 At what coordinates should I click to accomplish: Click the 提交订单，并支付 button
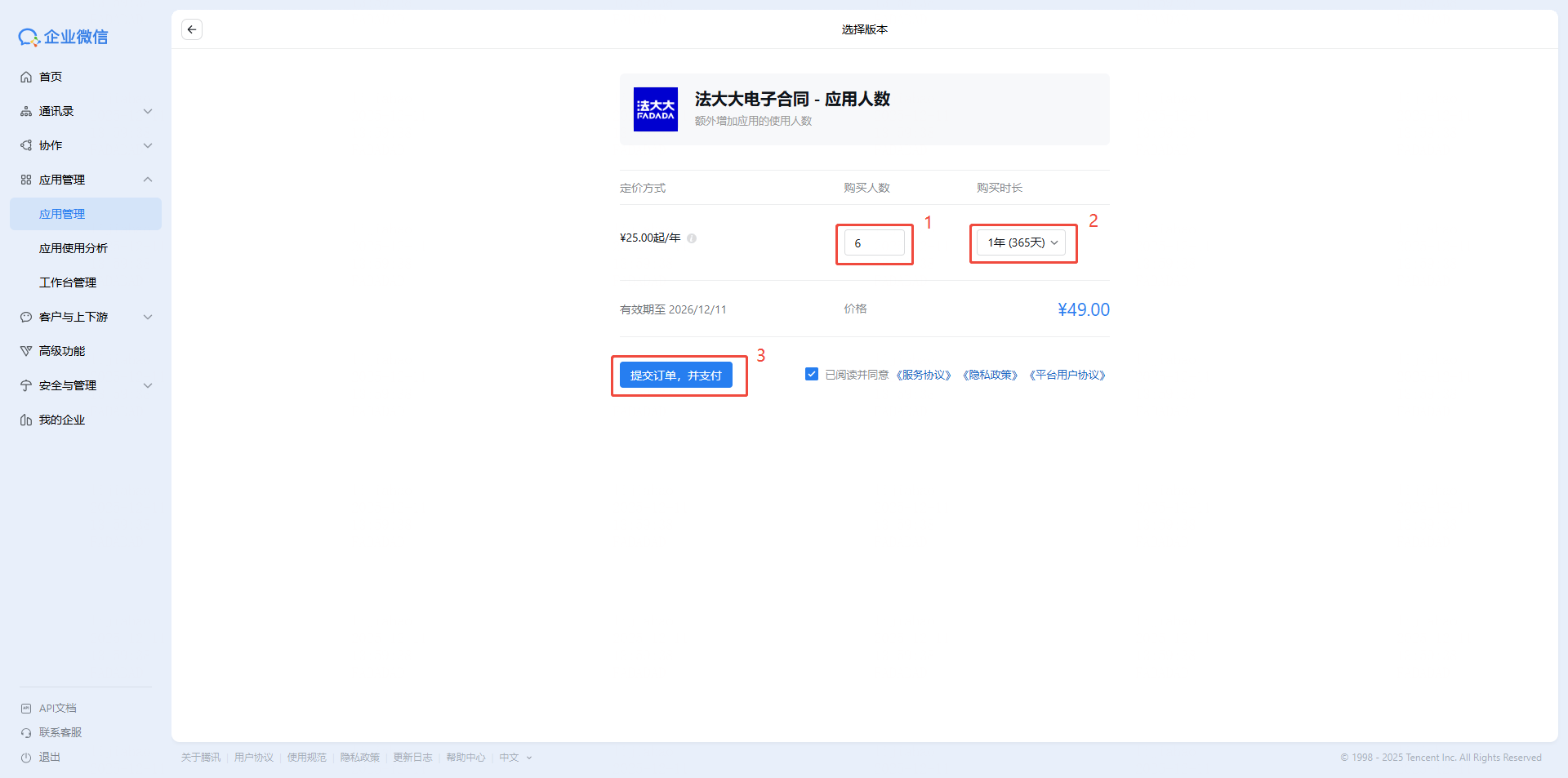pos(676,375)
